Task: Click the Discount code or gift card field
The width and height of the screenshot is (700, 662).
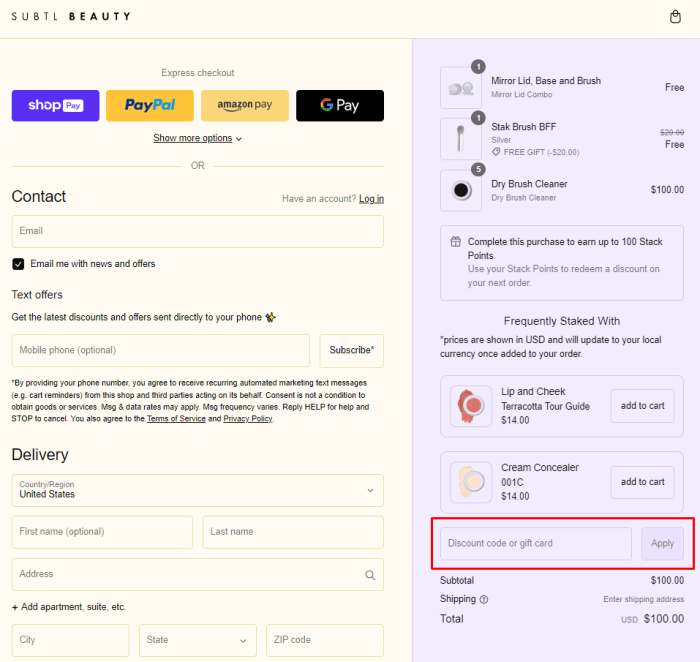Action: [x=536, y=544]
